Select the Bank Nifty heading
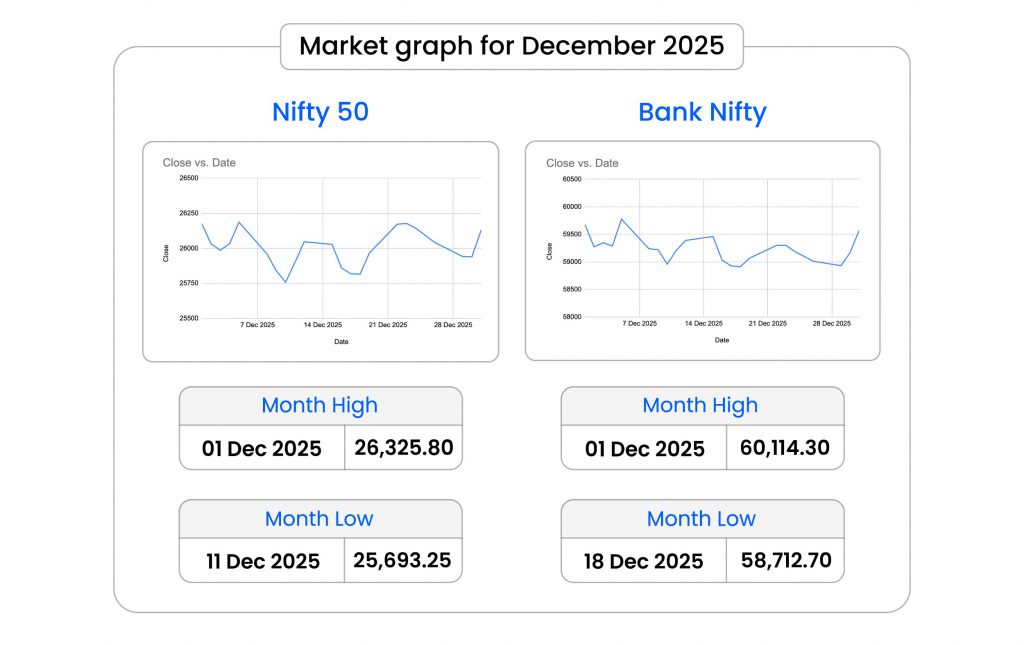The width and height of the screenshot is (1024, 645). point(702,112)
